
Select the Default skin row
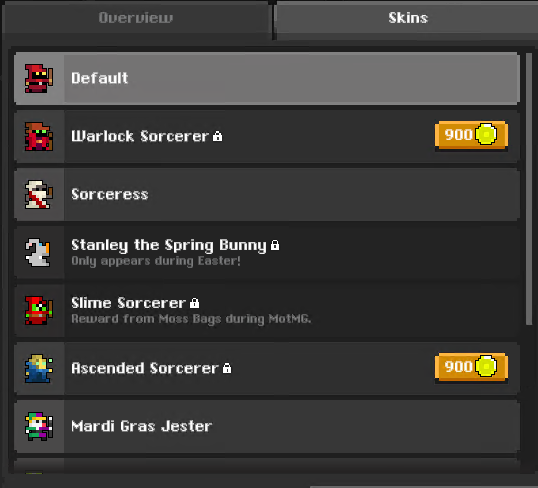click(267, 78)
